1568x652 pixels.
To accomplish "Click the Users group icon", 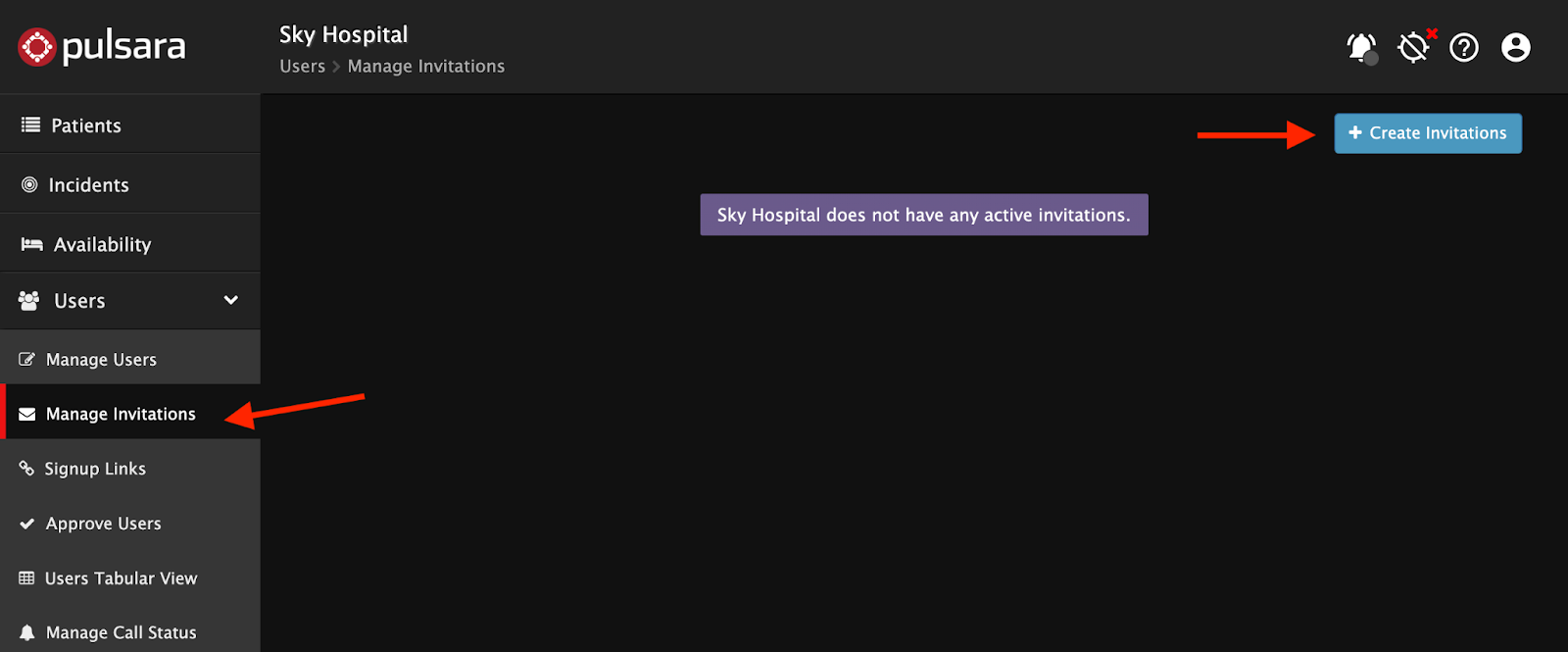I will tap(29, 301).
